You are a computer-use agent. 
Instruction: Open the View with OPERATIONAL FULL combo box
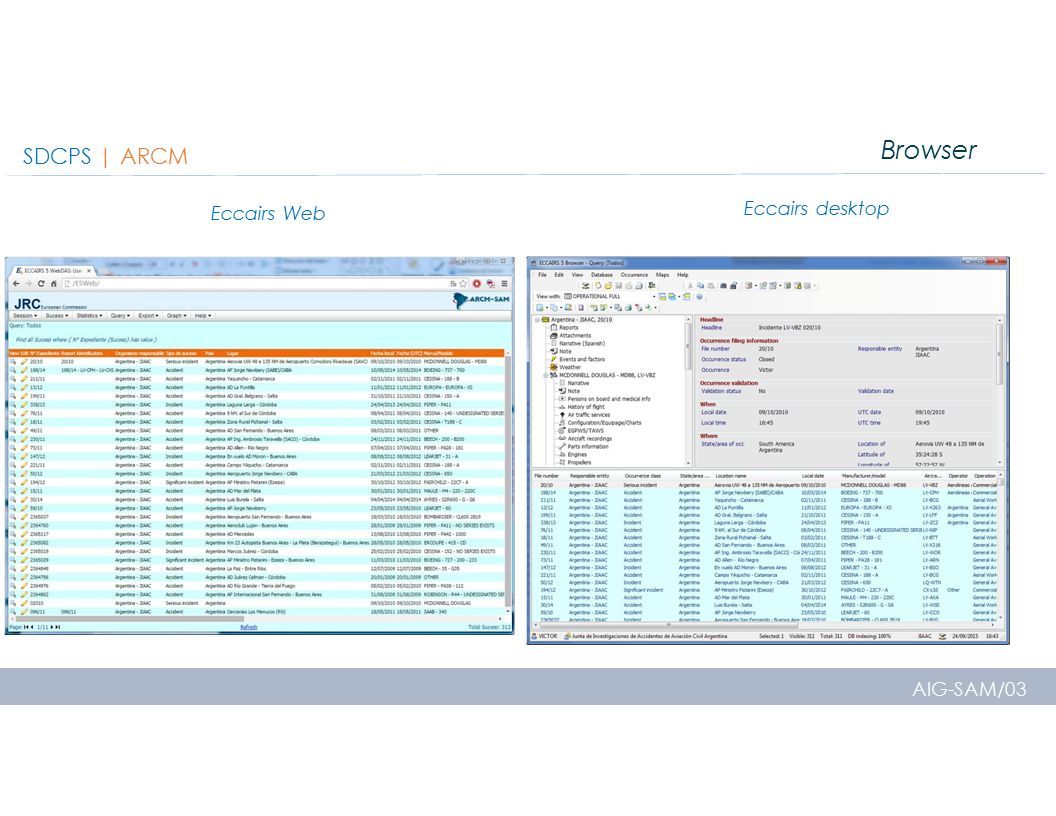pos(609,296)
